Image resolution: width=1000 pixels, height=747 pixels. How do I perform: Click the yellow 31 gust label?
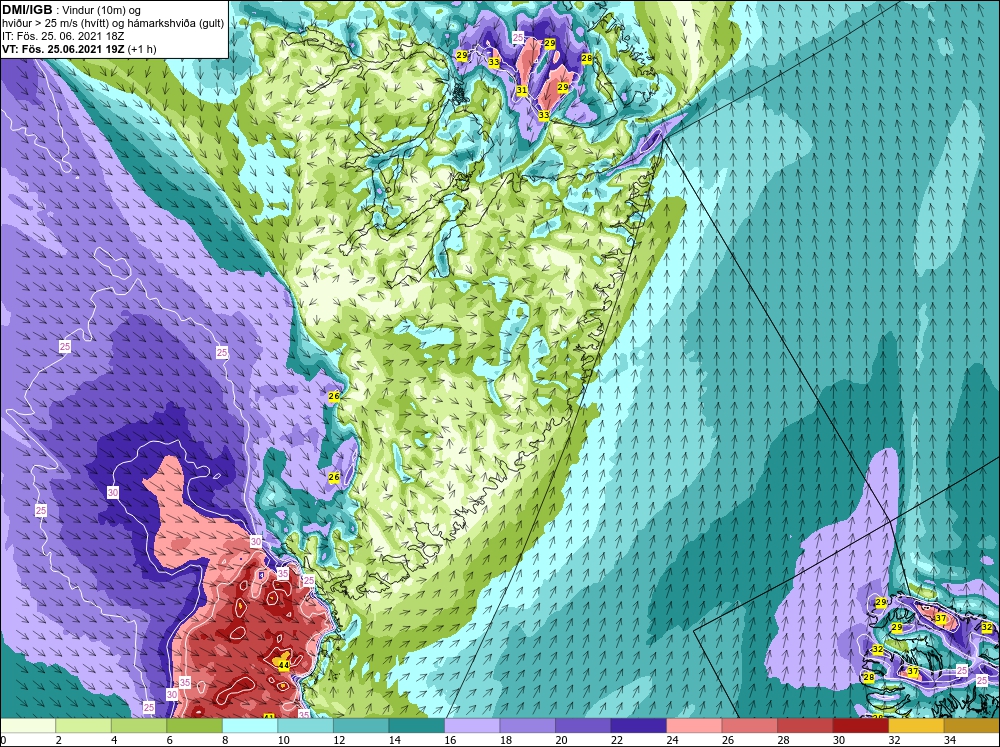[x=522, y=91]
